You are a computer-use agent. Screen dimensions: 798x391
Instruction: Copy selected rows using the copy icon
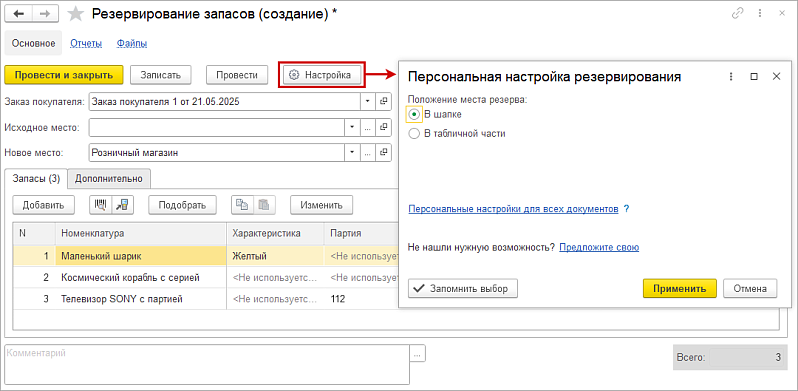[242, 205]
